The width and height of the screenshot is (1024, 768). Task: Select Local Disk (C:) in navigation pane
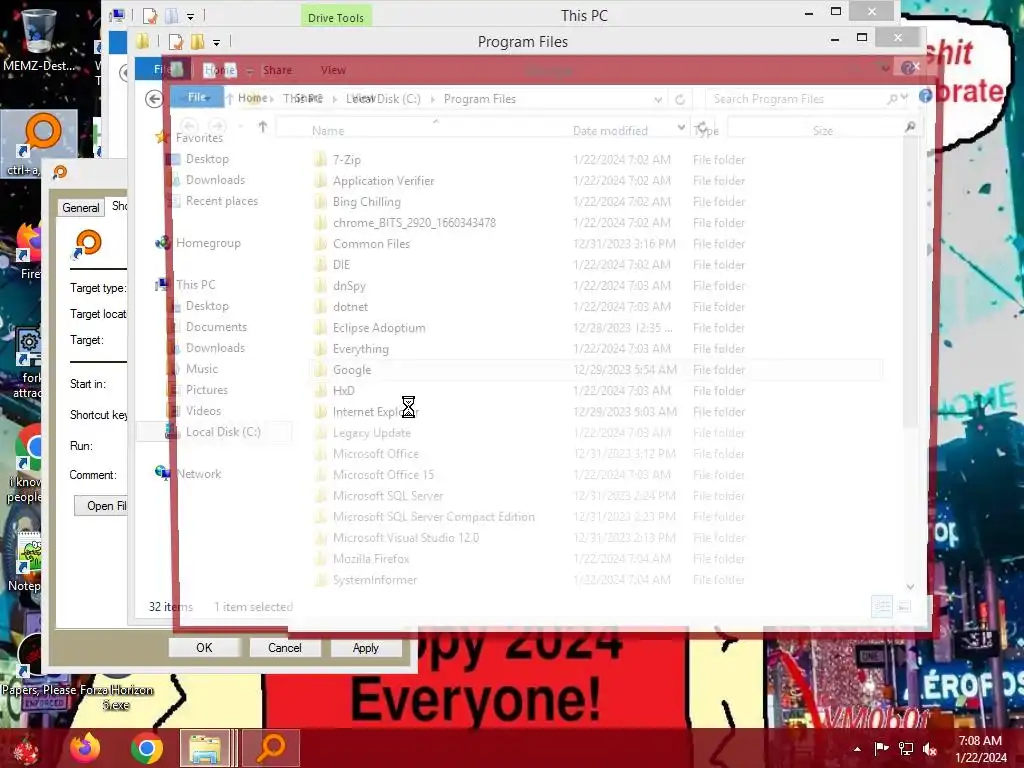coord(223,432)
